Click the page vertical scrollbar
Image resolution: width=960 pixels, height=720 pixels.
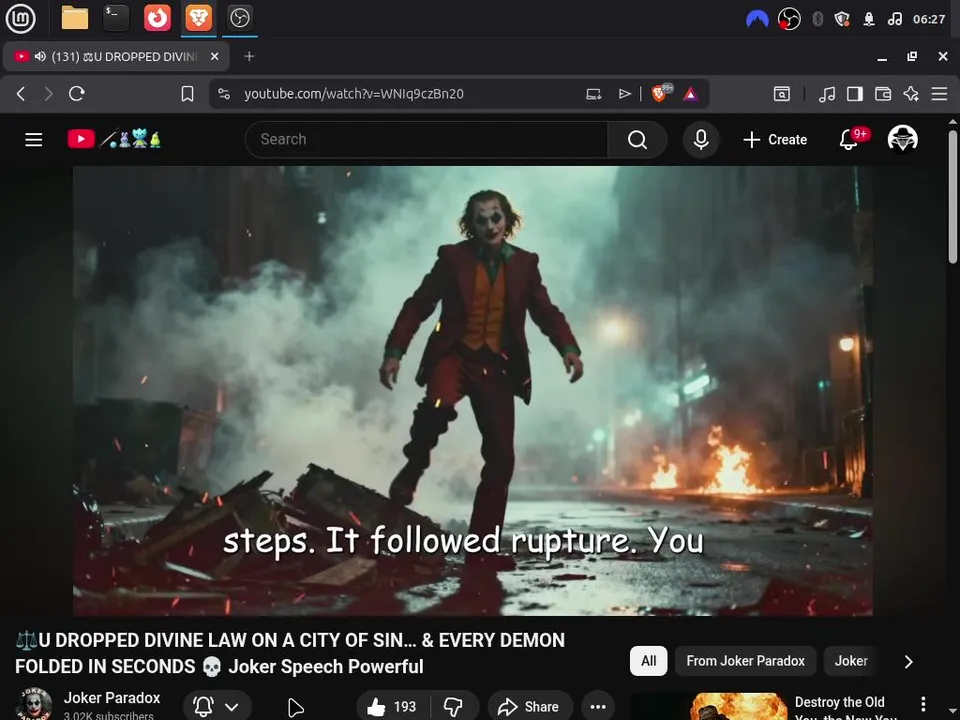952,196
